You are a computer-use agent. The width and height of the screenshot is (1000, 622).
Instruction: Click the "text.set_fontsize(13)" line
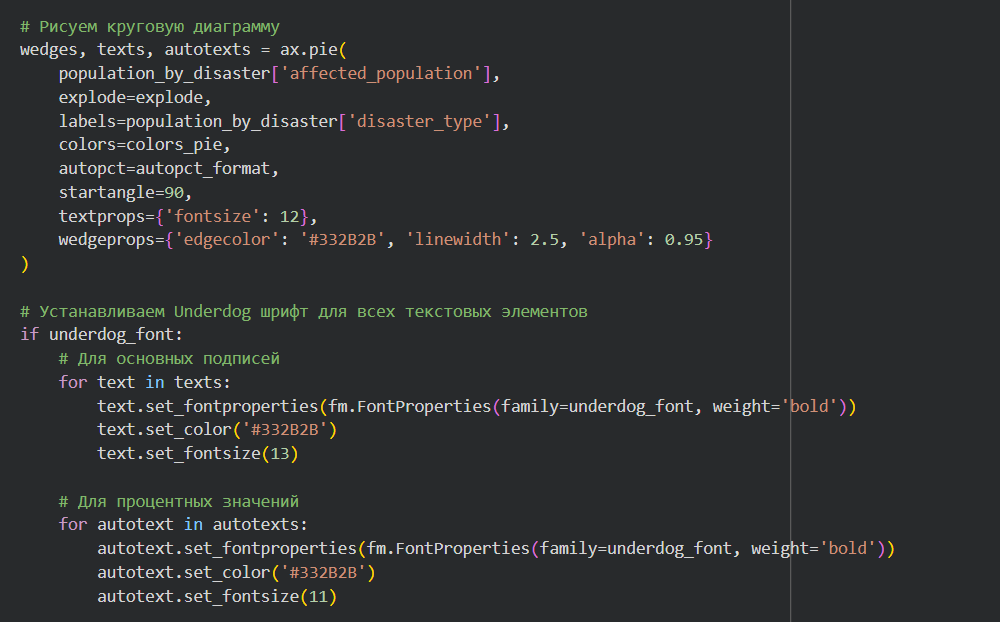(x=198, y=454)
